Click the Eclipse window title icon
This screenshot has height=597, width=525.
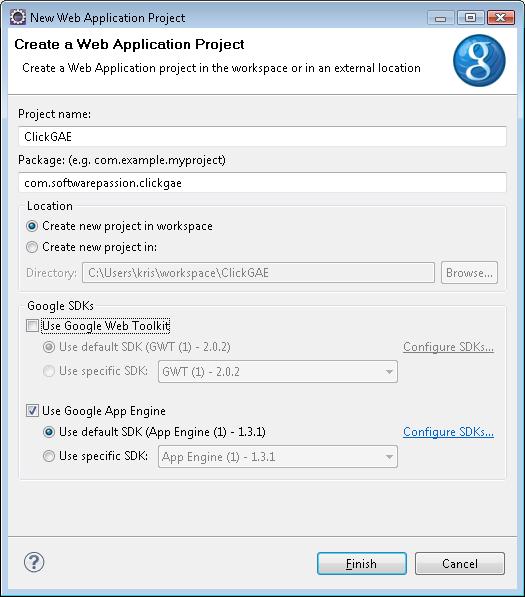[18, 18]
